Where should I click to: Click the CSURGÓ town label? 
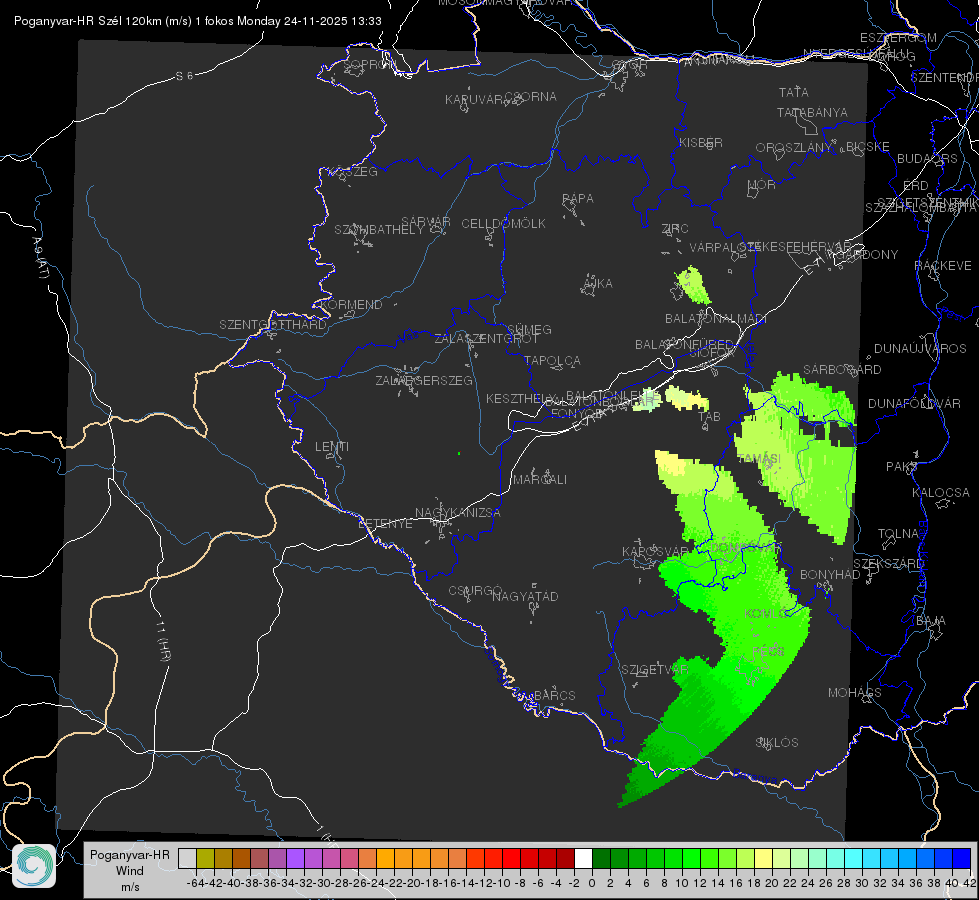[475, 591]
